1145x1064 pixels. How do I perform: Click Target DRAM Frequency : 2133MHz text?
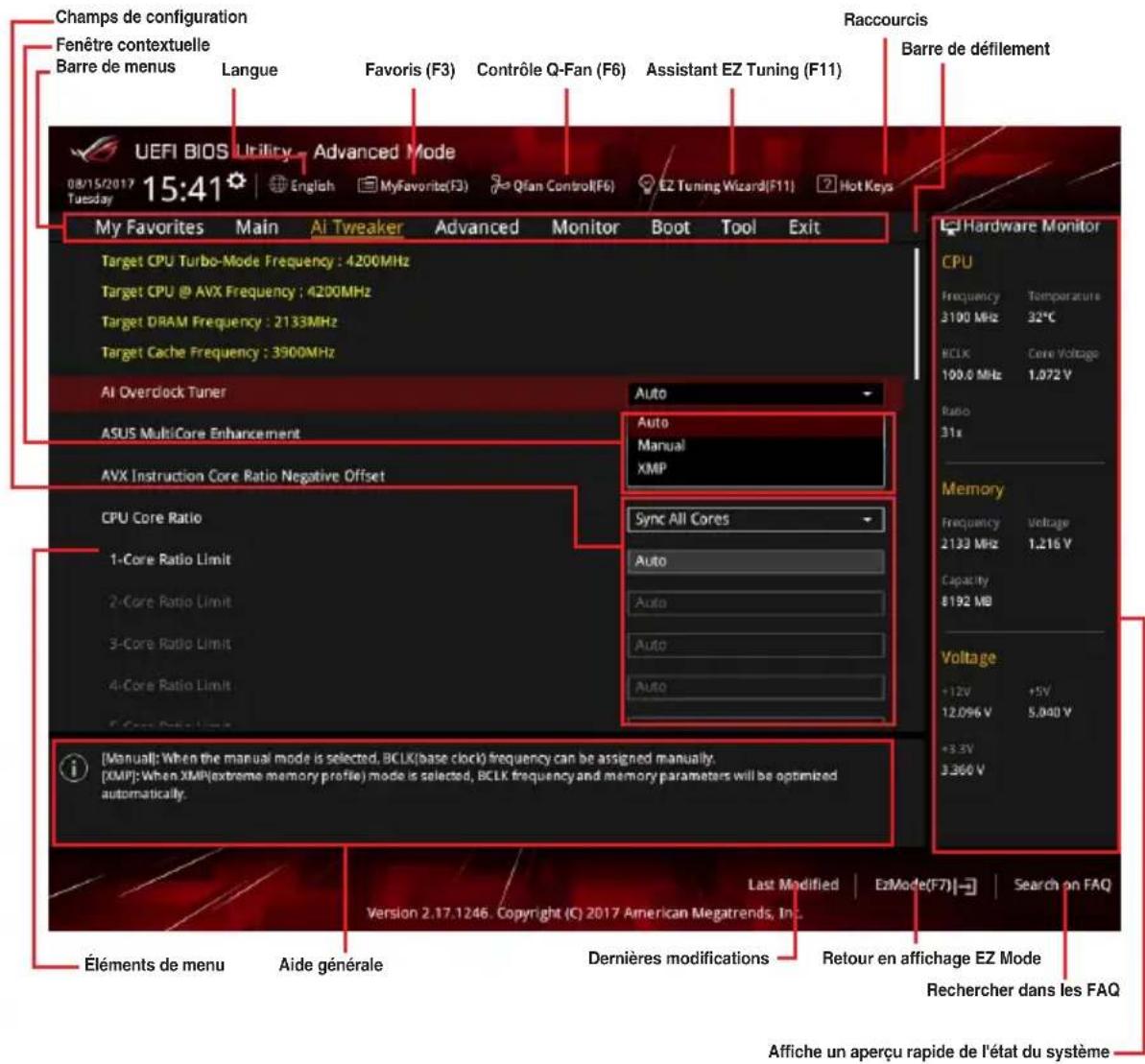point(219,321)
